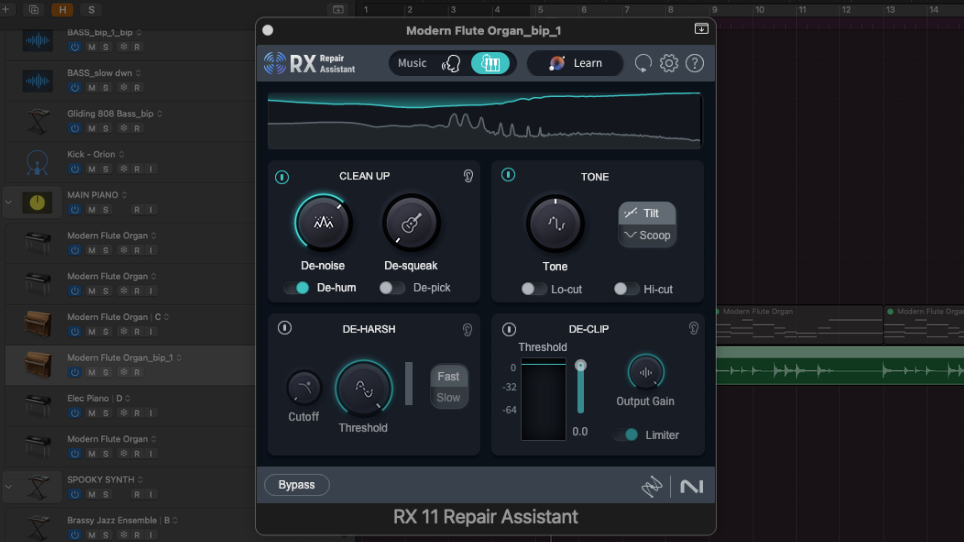Select the voice/dialogue mode head icon
Viewport: 964px width, 542px height.
tap(451, 63)
